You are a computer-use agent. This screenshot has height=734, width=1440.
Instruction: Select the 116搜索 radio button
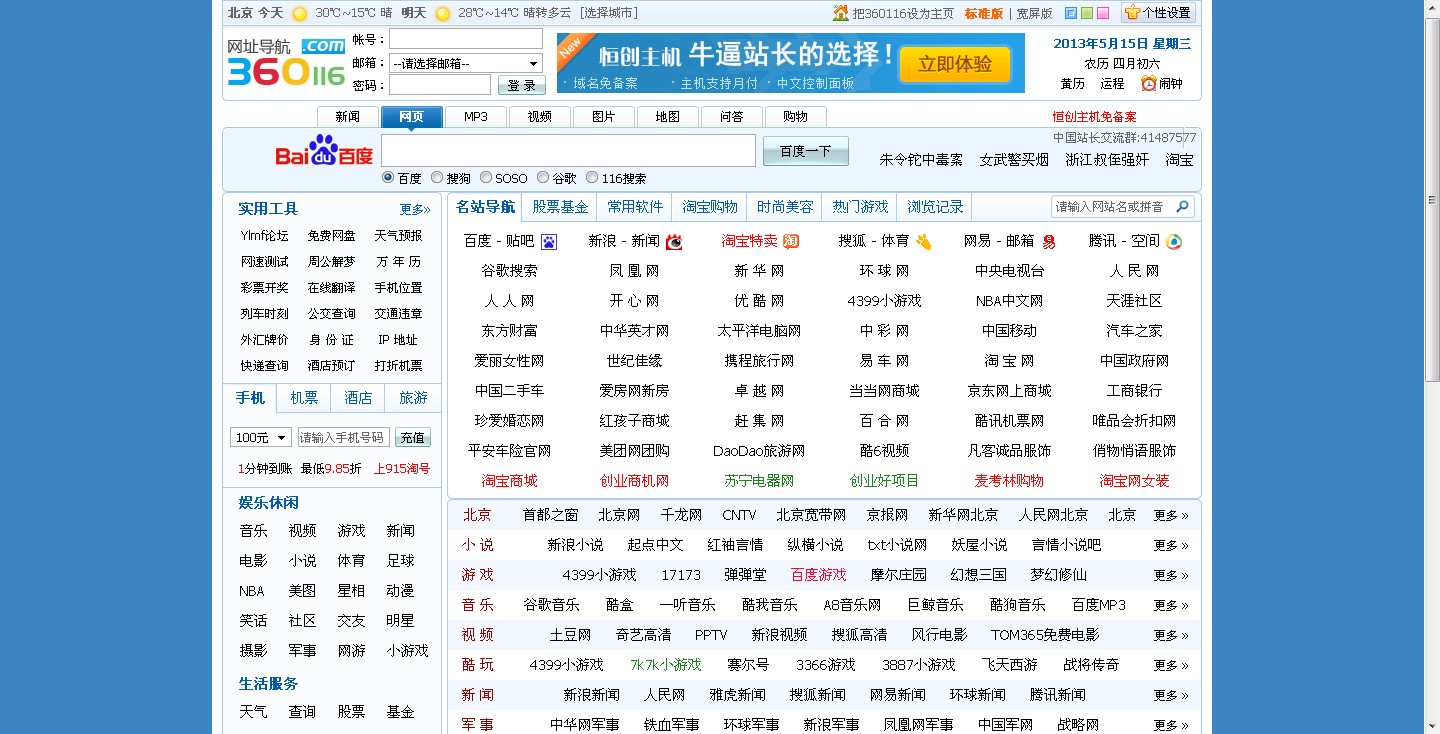click(x=593, y=178)
